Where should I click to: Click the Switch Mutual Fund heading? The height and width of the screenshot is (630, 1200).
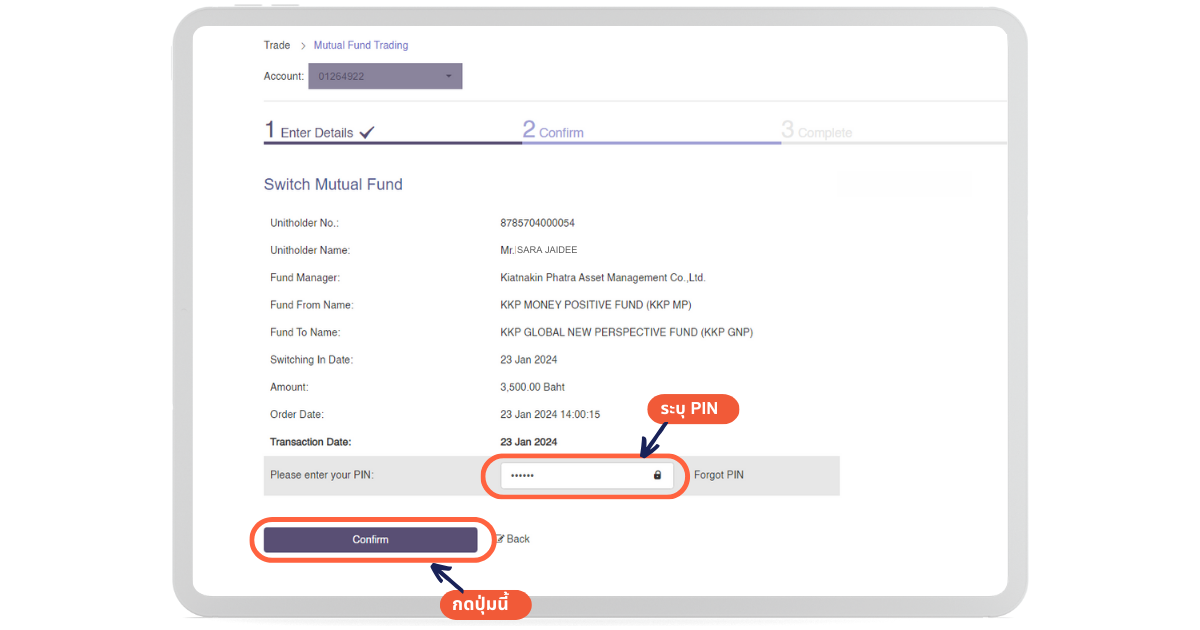333,184
